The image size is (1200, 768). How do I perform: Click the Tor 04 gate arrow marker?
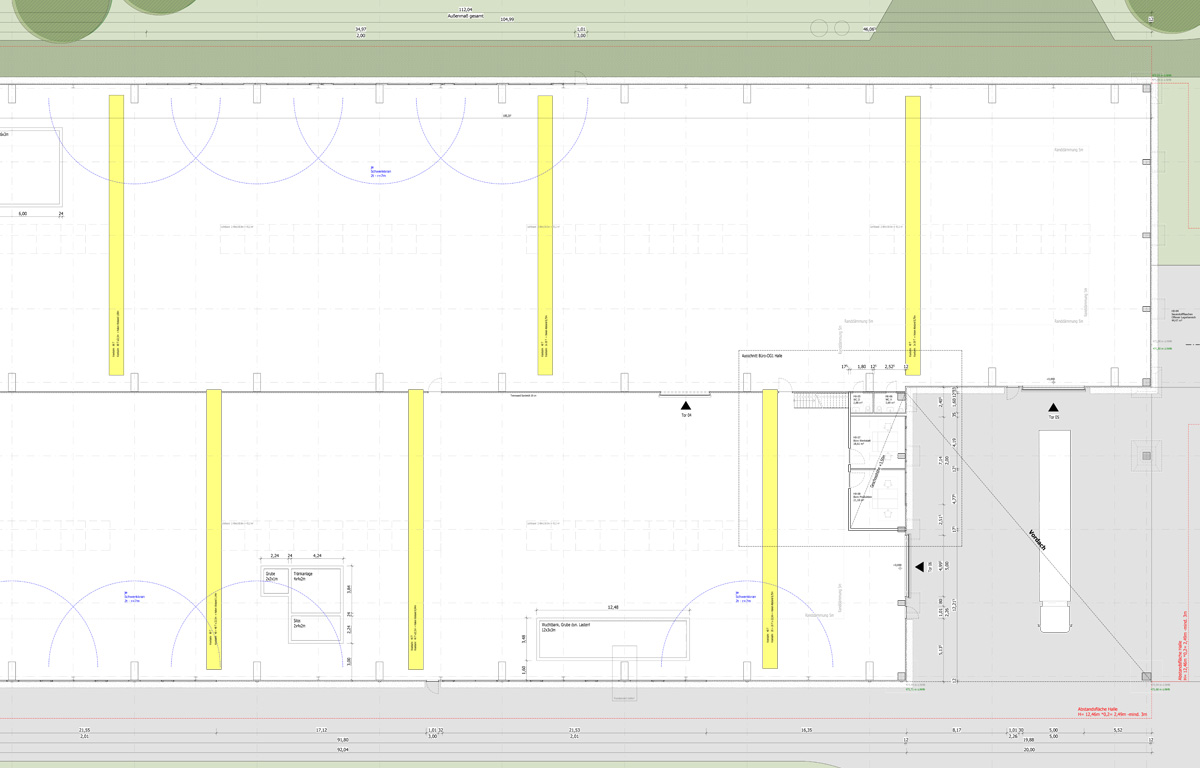coord(686,402)
